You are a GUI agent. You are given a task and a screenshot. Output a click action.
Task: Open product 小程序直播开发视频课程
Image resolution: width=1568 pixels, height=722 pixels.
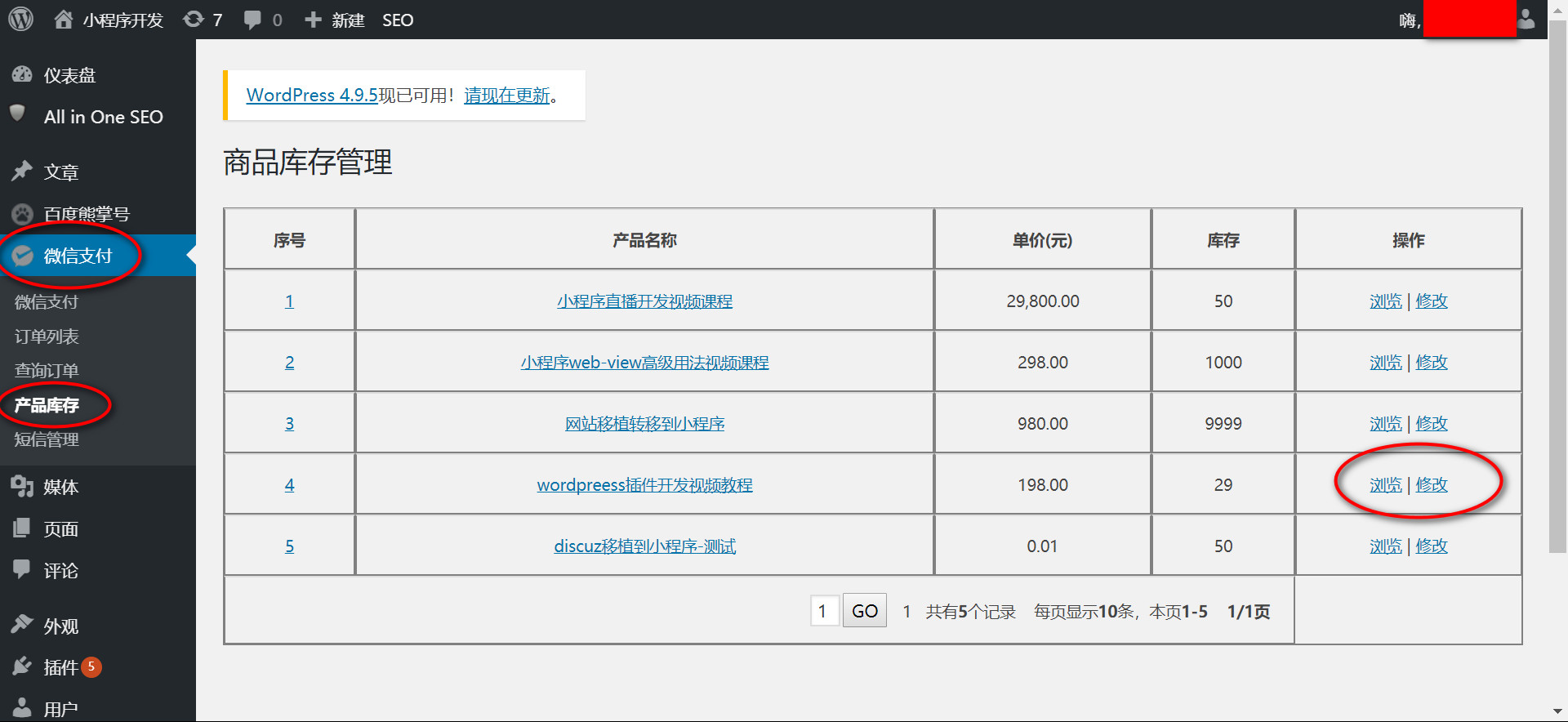644,301
